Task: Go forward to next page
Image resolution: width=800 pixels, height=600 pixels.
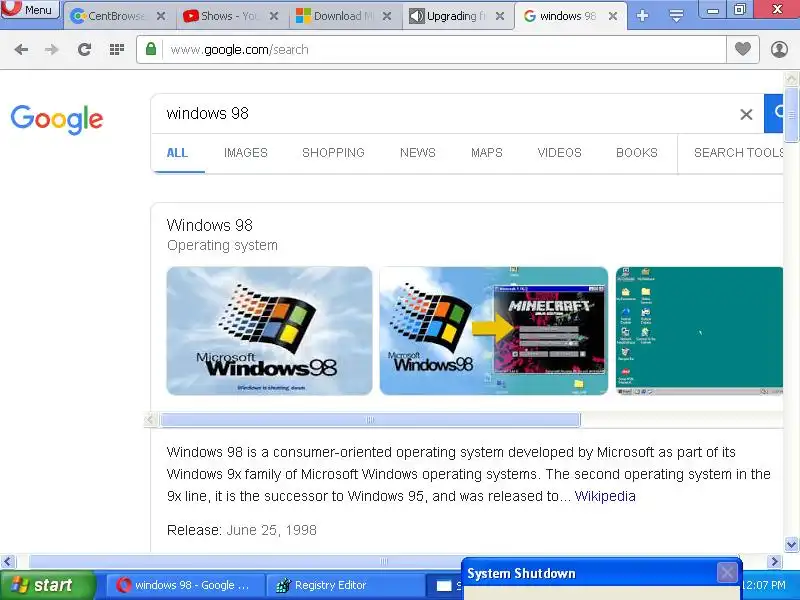Action: coord(52,49)
